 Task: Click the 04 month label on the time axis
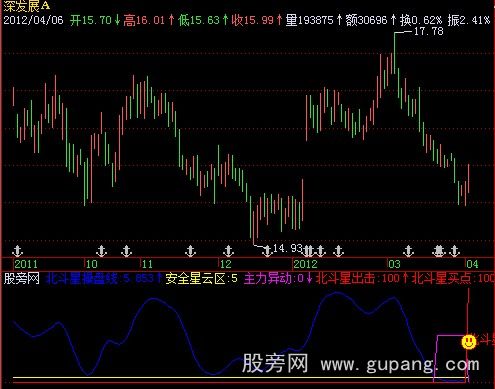472,264
